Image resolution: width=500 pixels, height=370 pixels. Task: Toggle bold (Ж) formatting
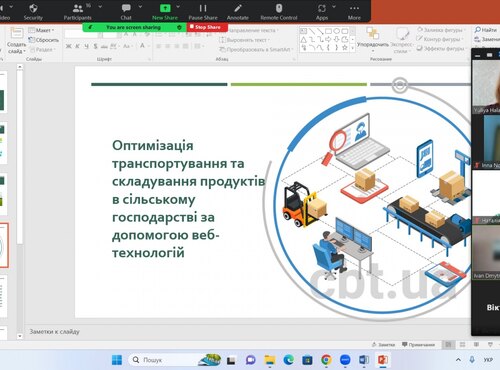coord(68,46)
